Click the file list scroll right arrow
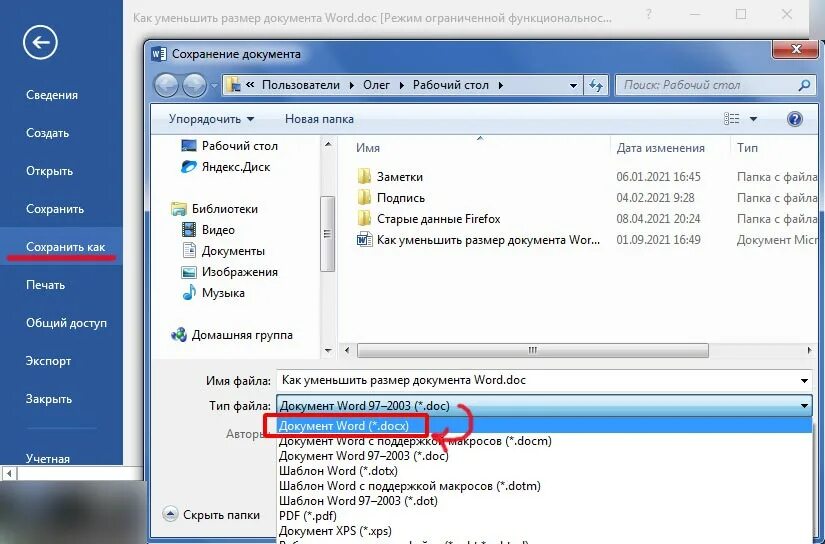 pyautogui.click(x=809, y=350)
